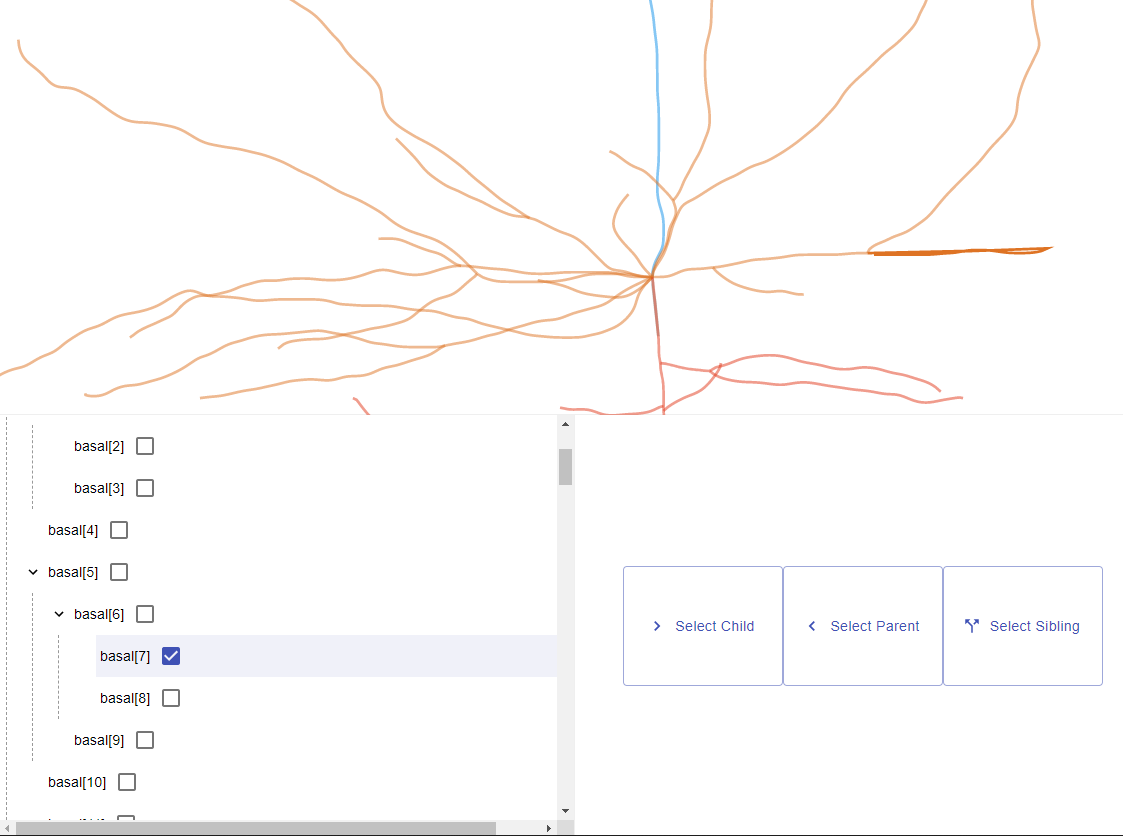
Task: Select the basal[8] tree label
Action: point(125,698)
